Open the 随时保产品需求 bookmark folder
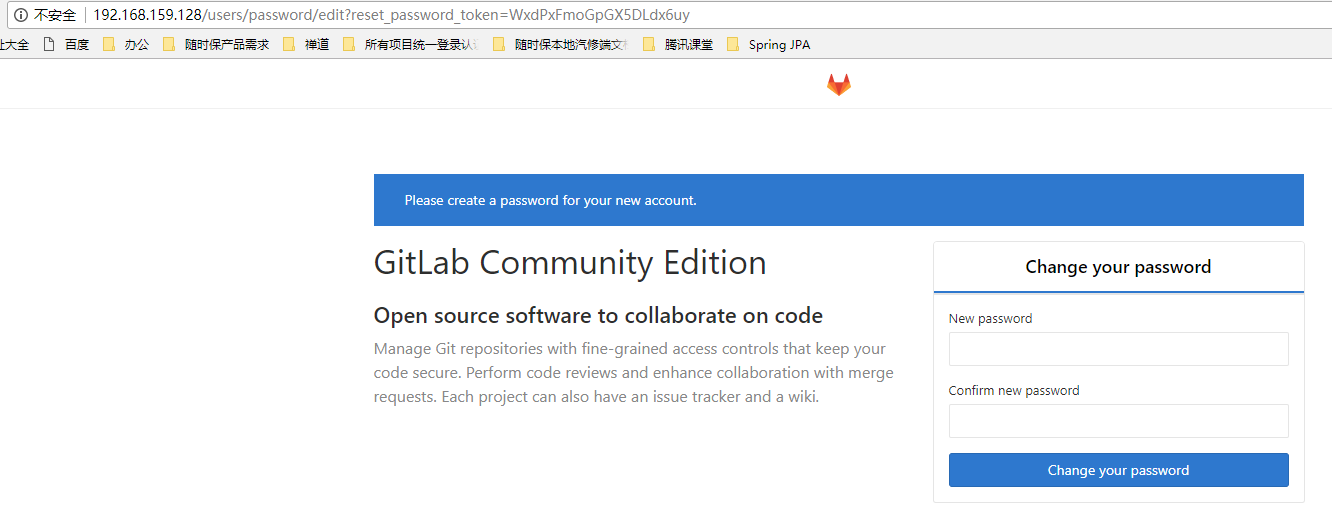1332x525 pixels. [x=216, y=44]
